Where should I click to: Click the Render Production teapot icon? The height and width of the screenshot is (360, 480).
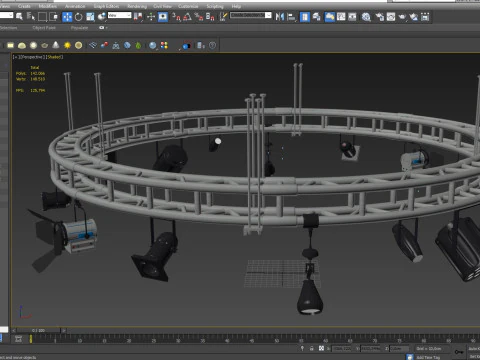click(x=402, y=17)
